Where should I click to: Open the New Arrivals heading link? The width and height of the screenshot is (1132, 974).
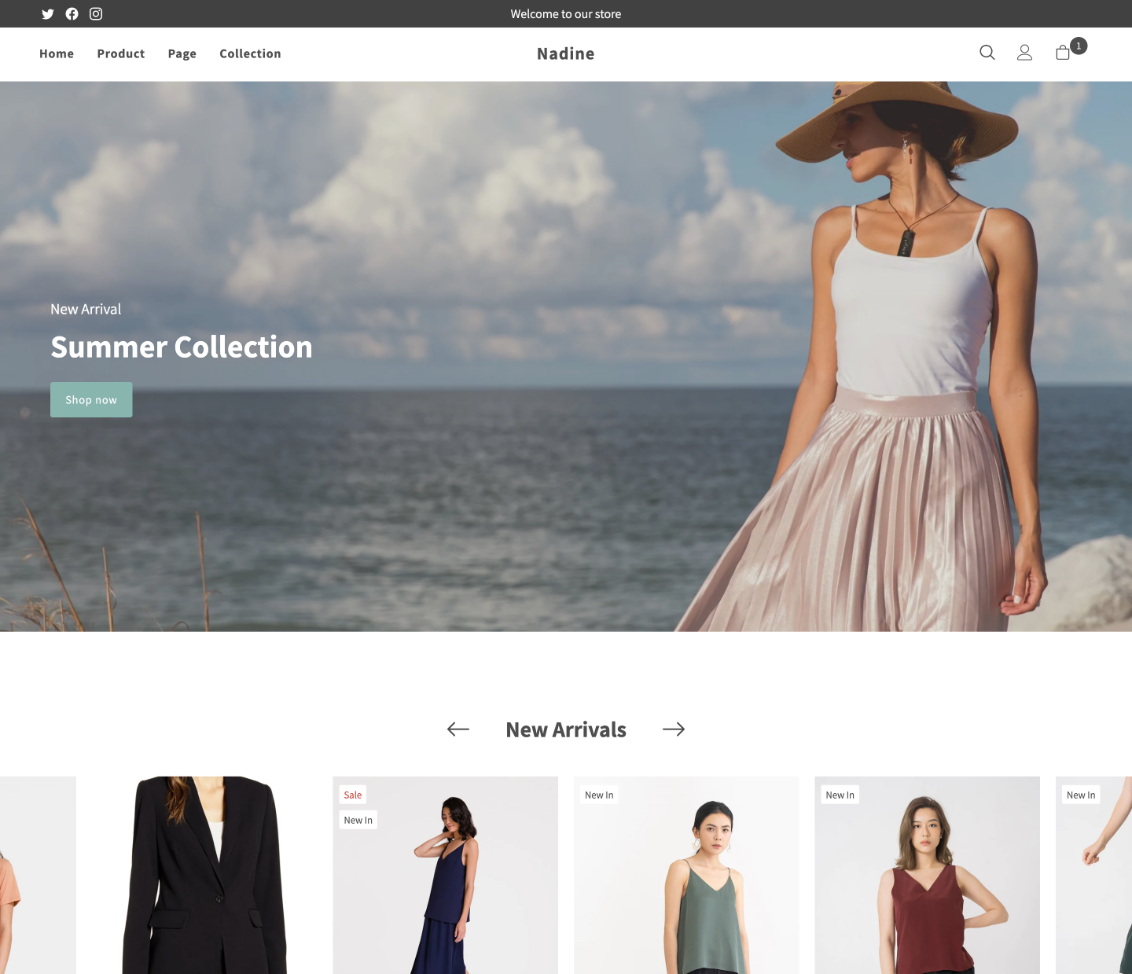(566, 730)
